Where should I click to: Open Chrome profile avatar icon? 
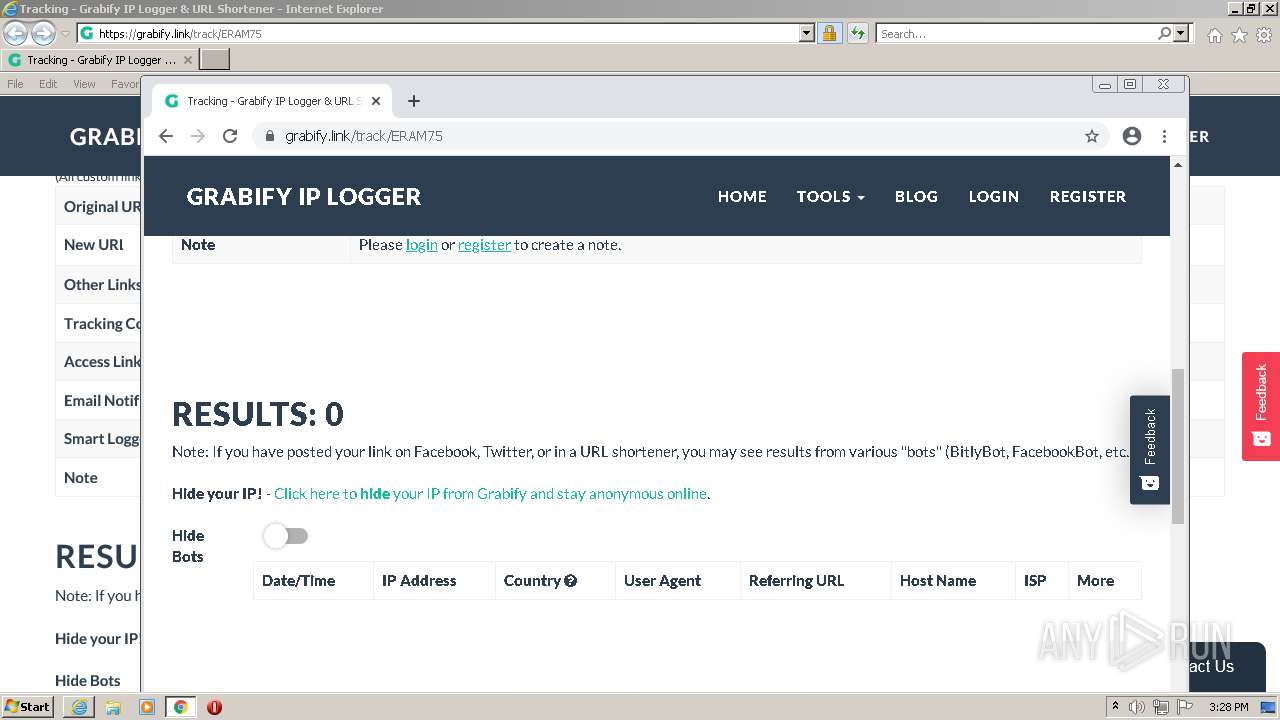tap(1132, 136)
